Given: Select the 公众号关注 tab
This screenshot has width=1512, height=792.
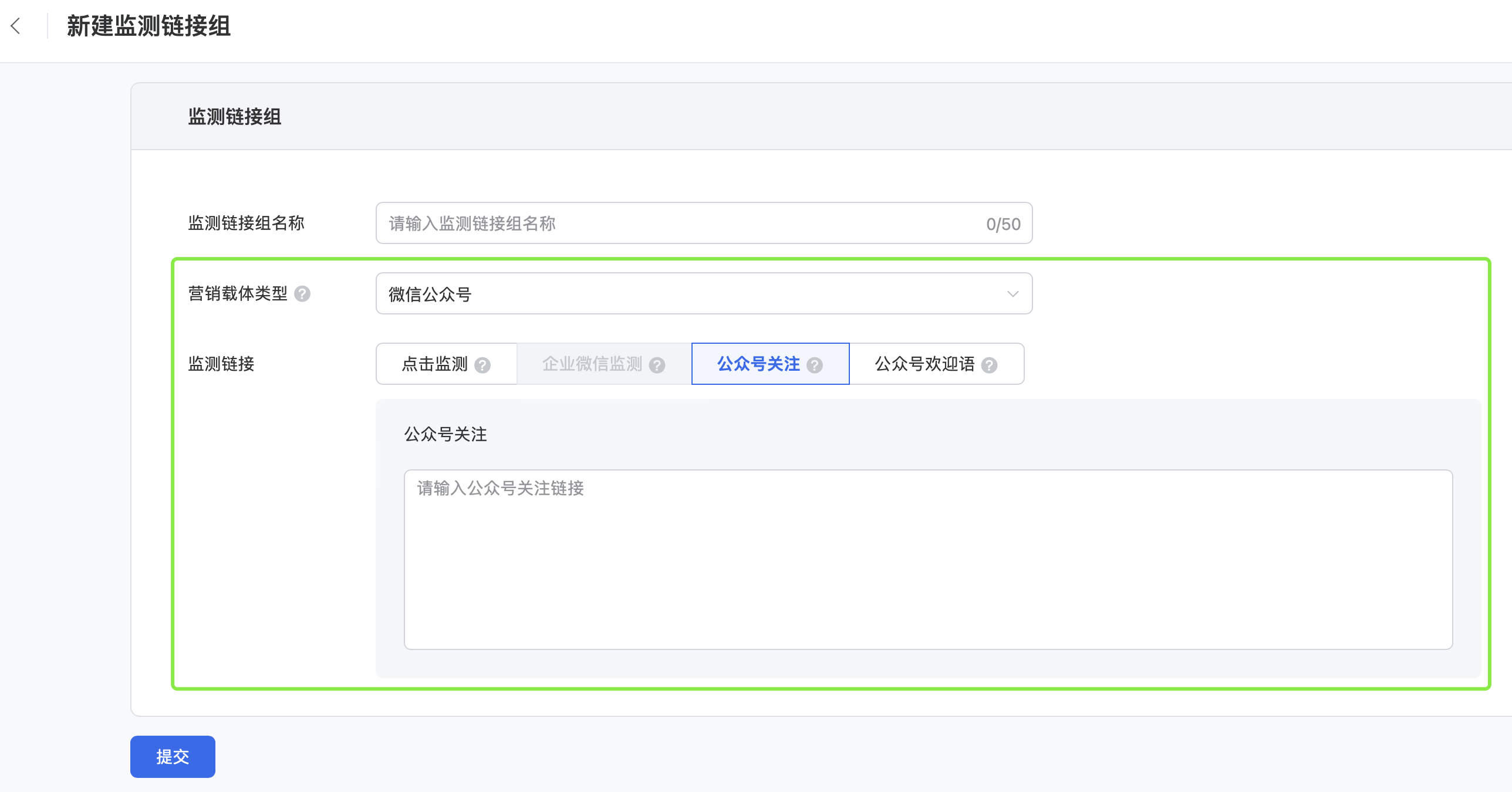Looking at the screenshot, I should point(770,364).
